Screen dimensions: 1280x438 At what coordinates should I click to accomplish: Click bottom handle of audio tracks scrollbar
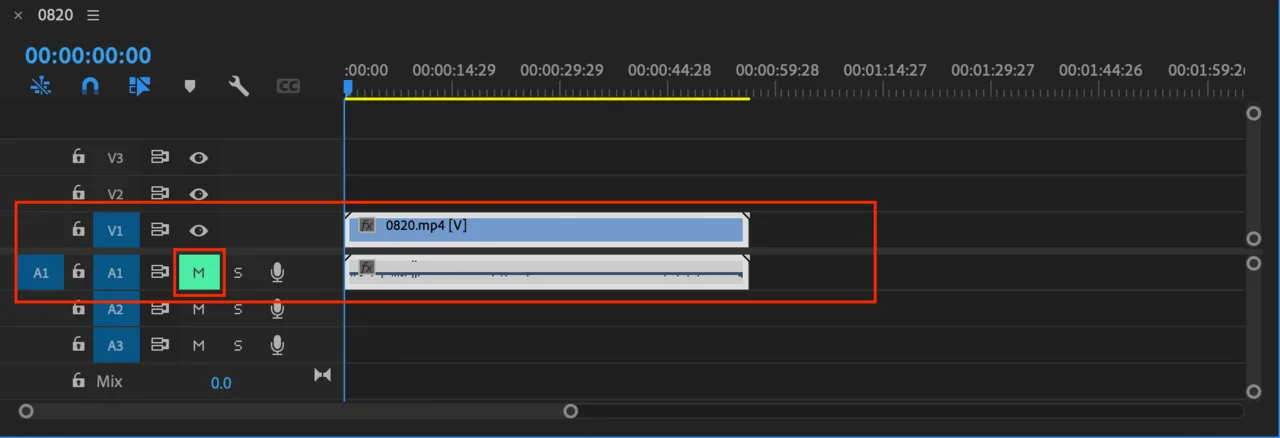pyautogui.click(x=1253, y=391)
